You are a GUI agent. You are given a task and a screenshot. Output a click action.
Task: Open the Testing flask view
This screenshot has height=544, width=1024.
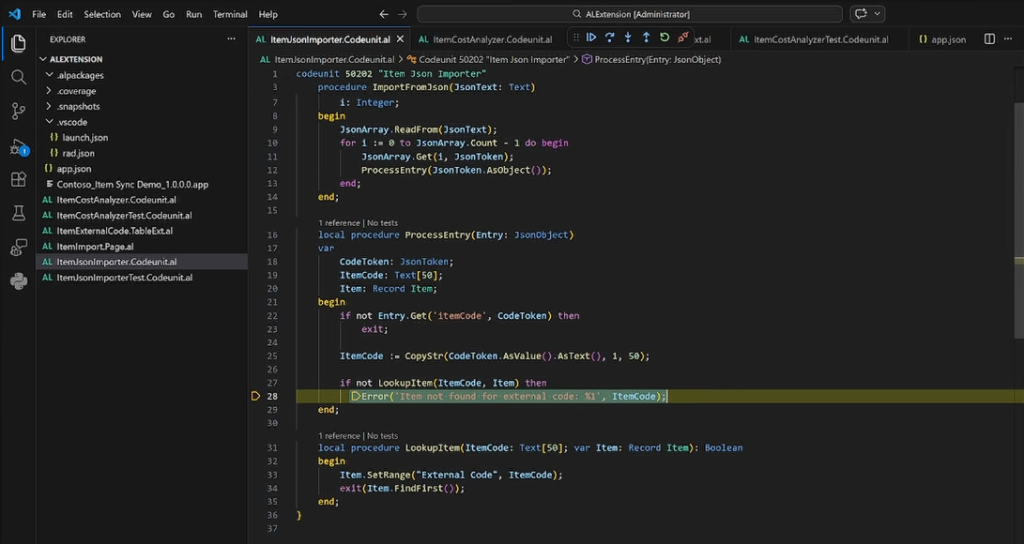tap(18, 212)
